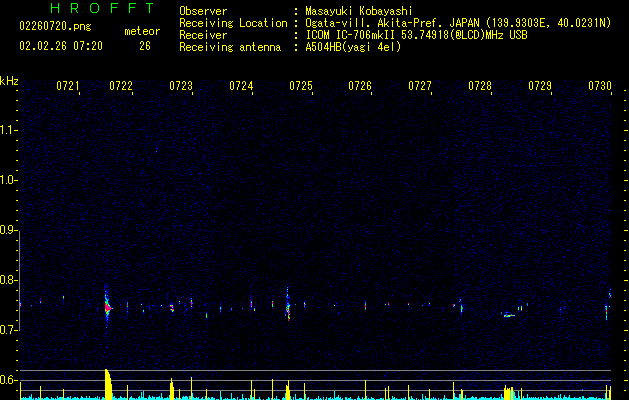Click the 0722 time marker
This screenshot has width=629, height=400.
click(121, 86)
